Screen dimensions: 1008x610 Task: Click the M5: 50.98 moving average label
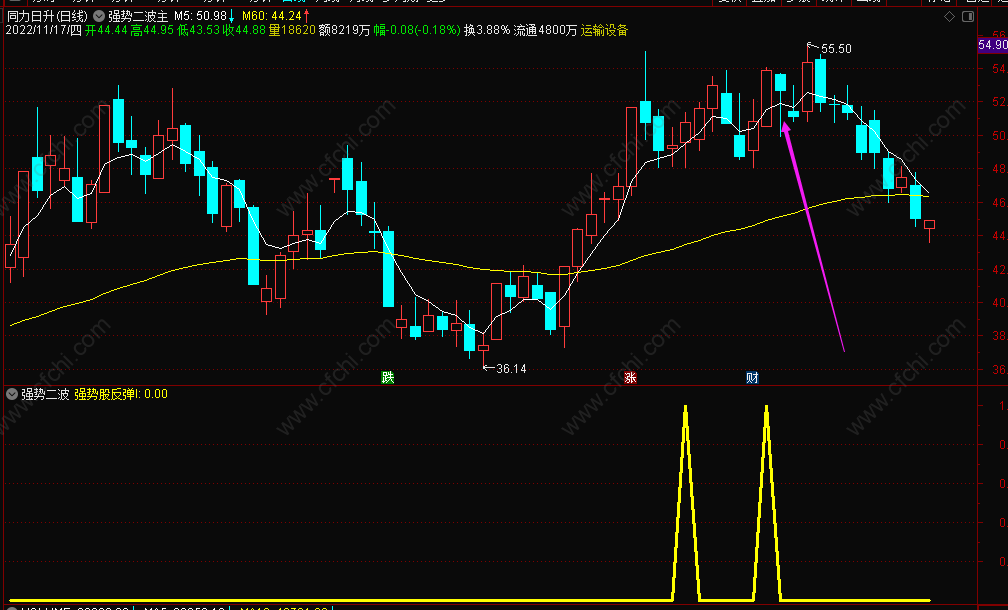click(201, 16)
